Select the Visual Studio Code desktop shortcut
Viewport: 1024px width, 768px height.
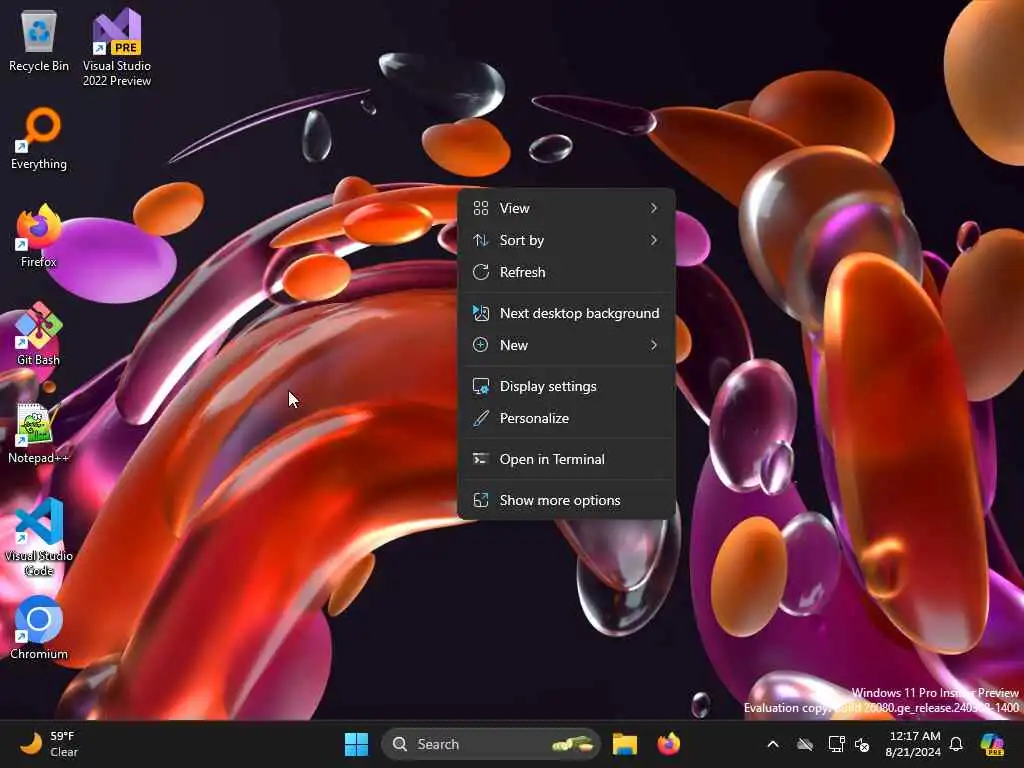[39, 537]
